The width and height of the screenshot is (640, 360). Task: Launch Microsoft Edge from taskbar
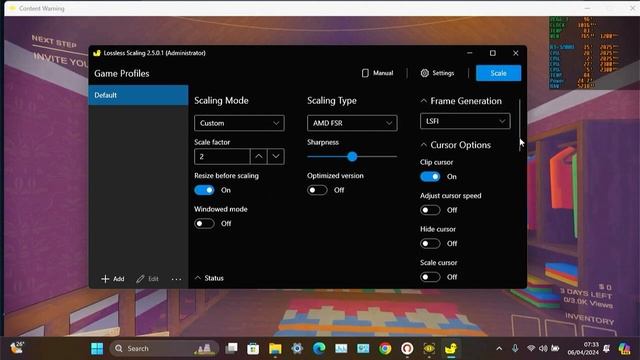point(319,348)
